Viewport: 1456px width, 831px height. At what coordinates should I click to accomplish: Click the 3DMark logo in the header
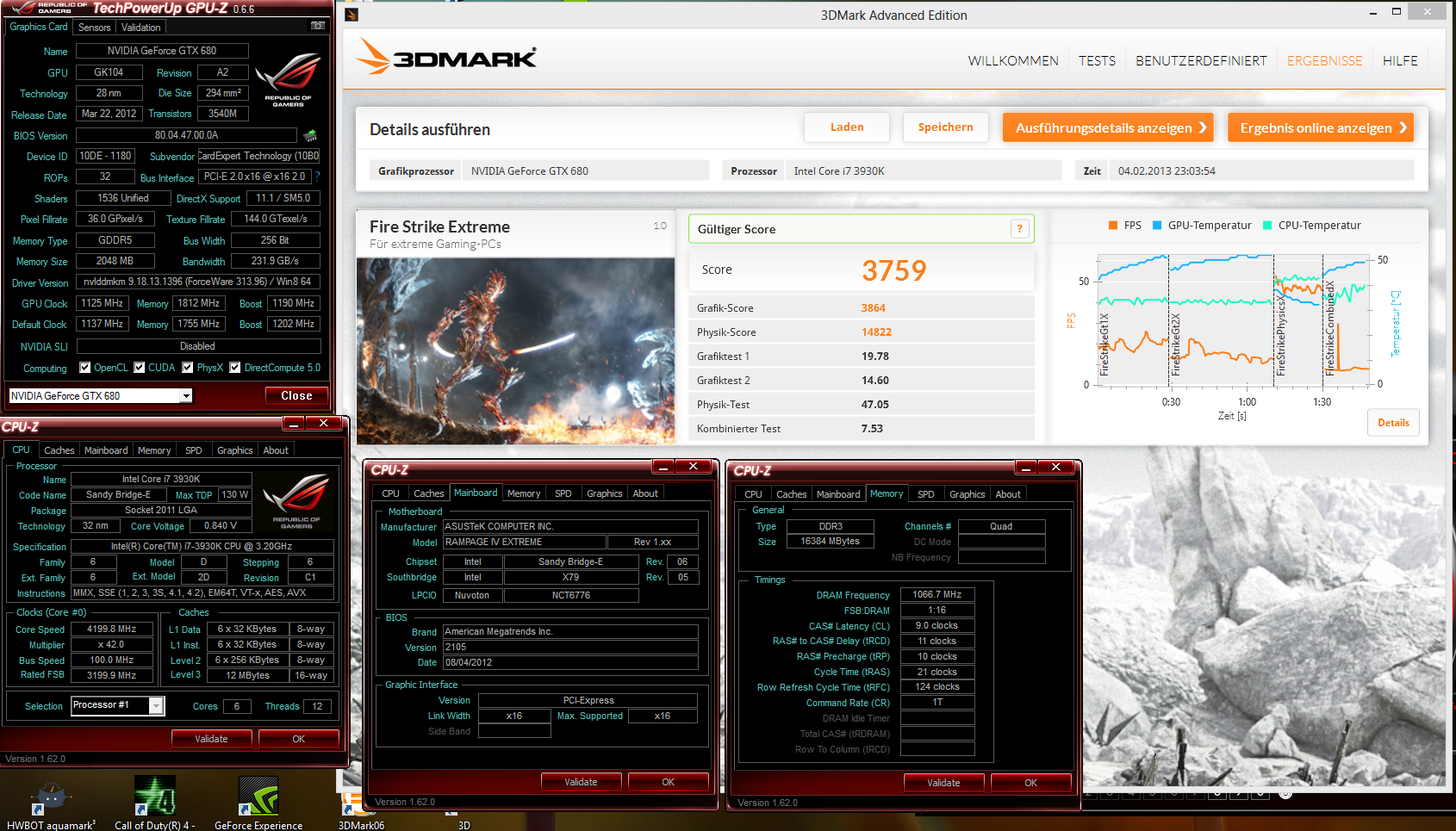point(446,57)
